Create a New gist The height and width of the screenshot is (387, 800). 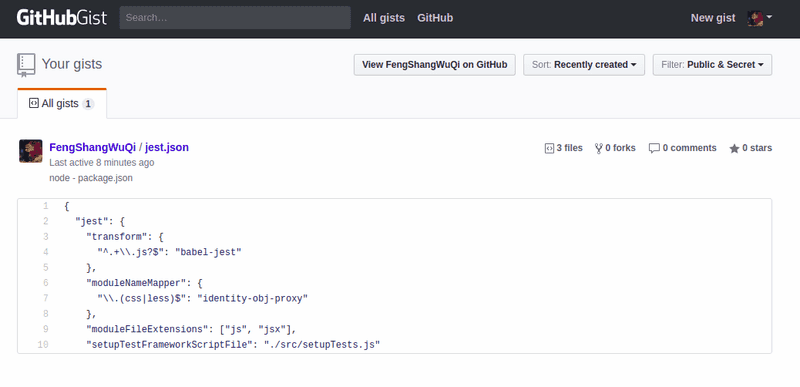(713, 18)
